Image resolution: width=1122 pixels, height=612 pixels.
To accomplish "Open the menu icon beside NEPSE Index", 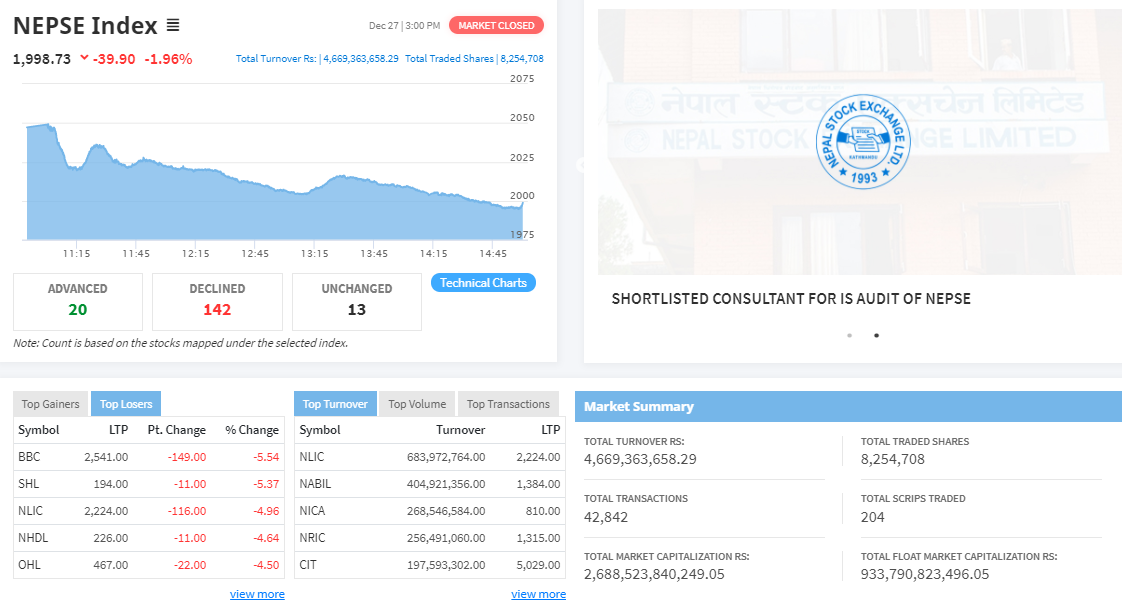I will pos(172,25).
